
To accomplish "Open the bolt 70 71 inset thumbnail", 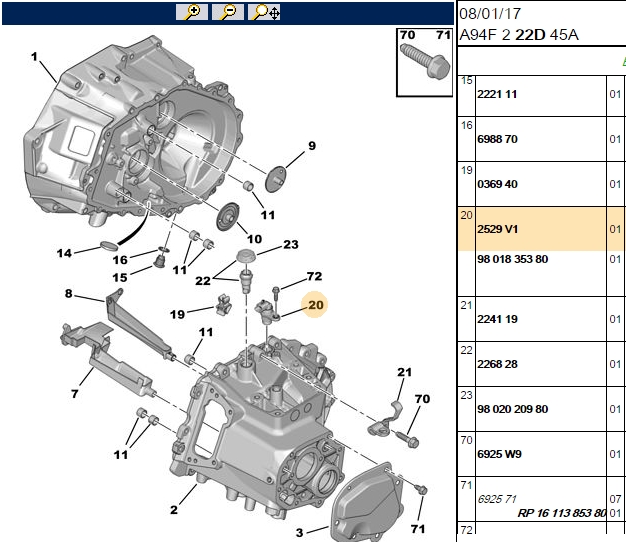I will point(424,62).
